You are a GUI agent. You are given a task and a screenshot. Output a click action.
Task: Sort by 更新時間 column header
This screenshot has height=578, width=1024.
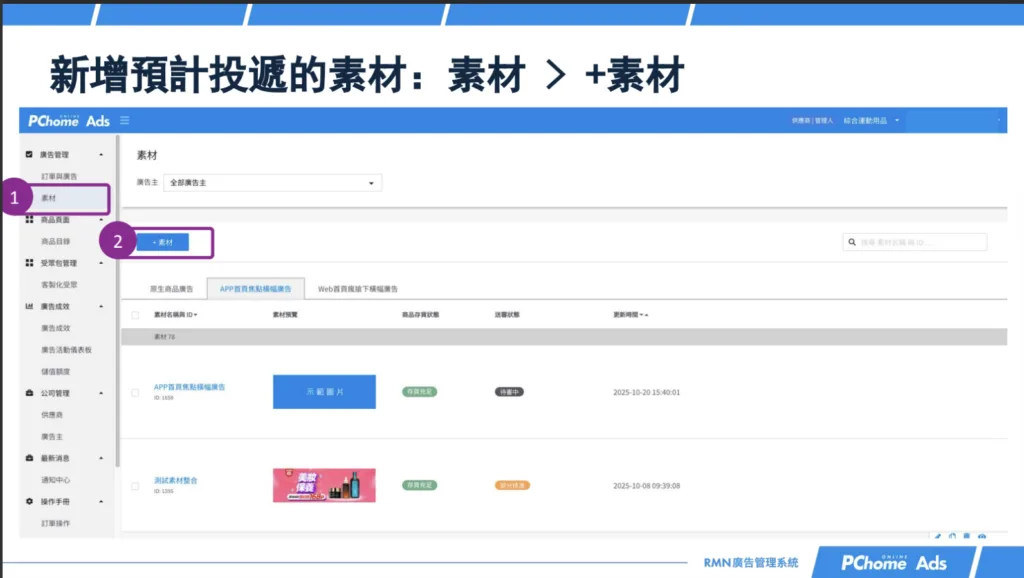[630, 315]
